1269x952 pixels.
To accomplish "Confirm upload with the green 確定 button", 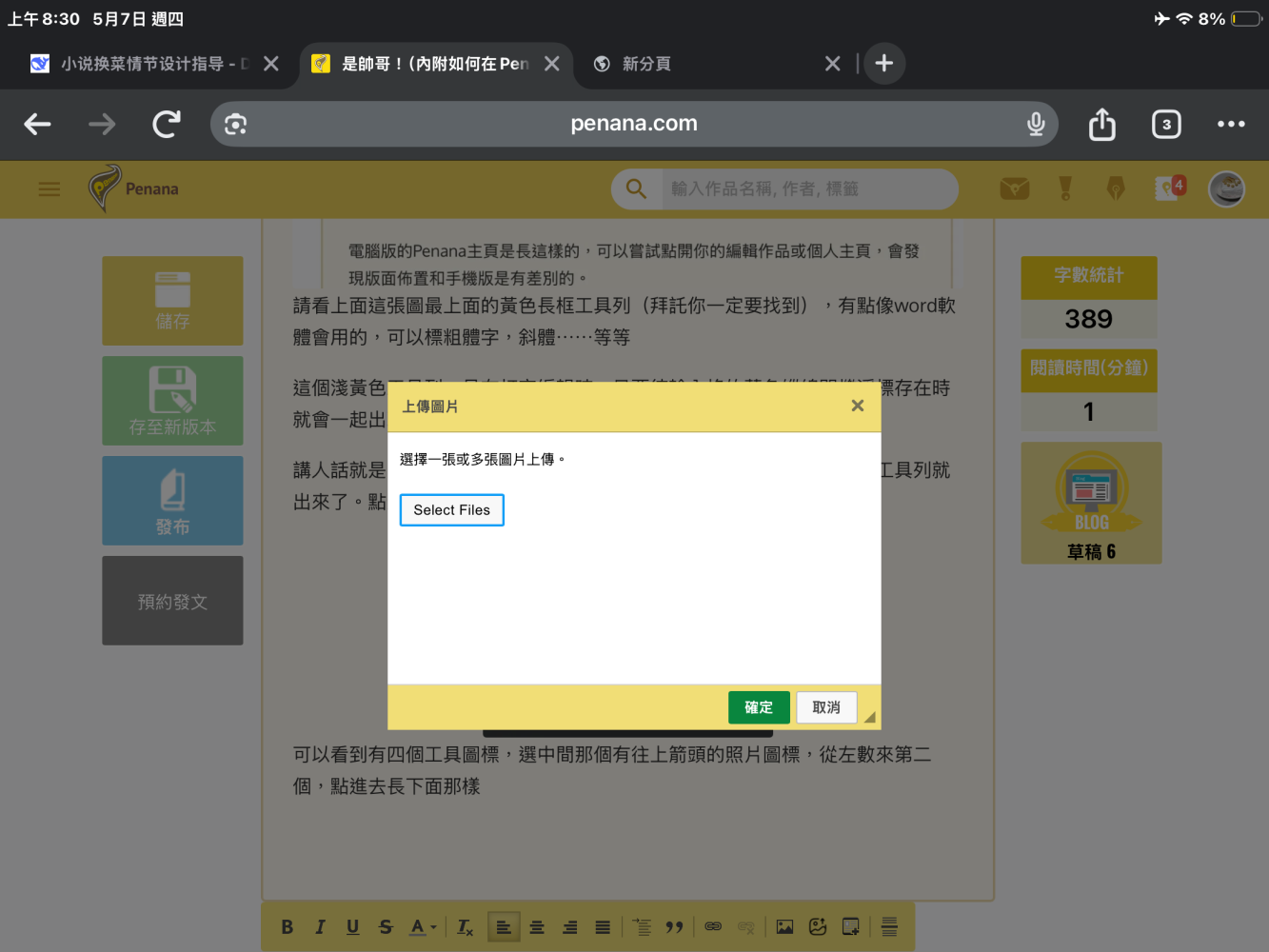I will point(759,707).
